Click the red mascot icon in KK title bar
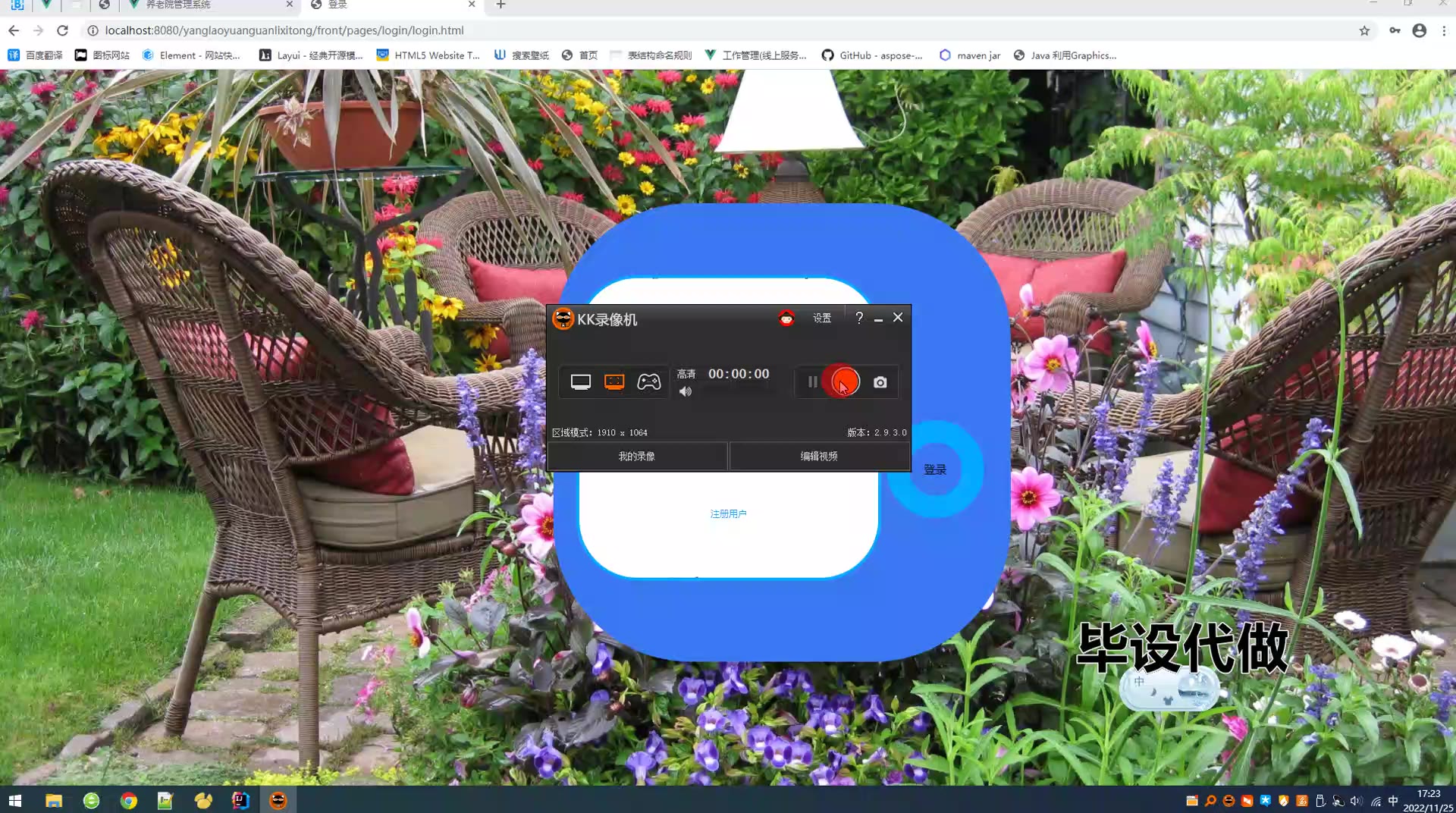 (x=786, y=318)
